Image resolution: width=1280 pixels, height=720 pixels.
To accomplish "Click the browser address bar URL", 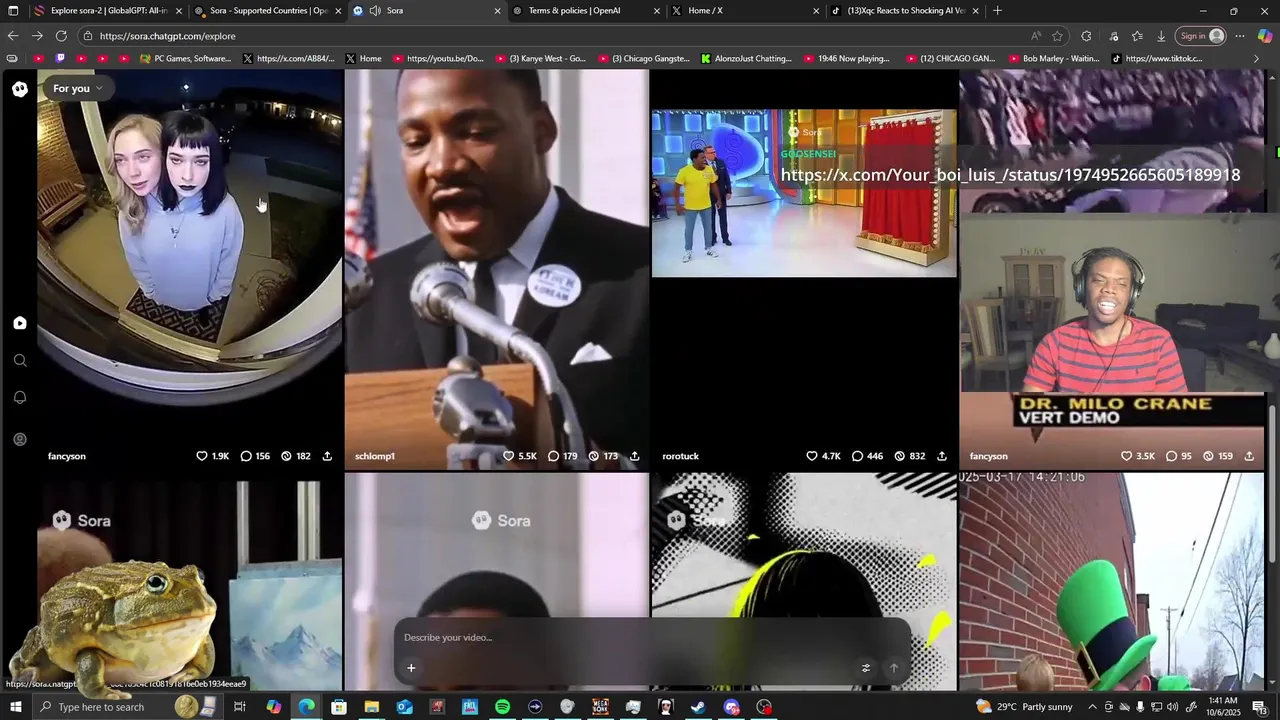I will [168, 36].
